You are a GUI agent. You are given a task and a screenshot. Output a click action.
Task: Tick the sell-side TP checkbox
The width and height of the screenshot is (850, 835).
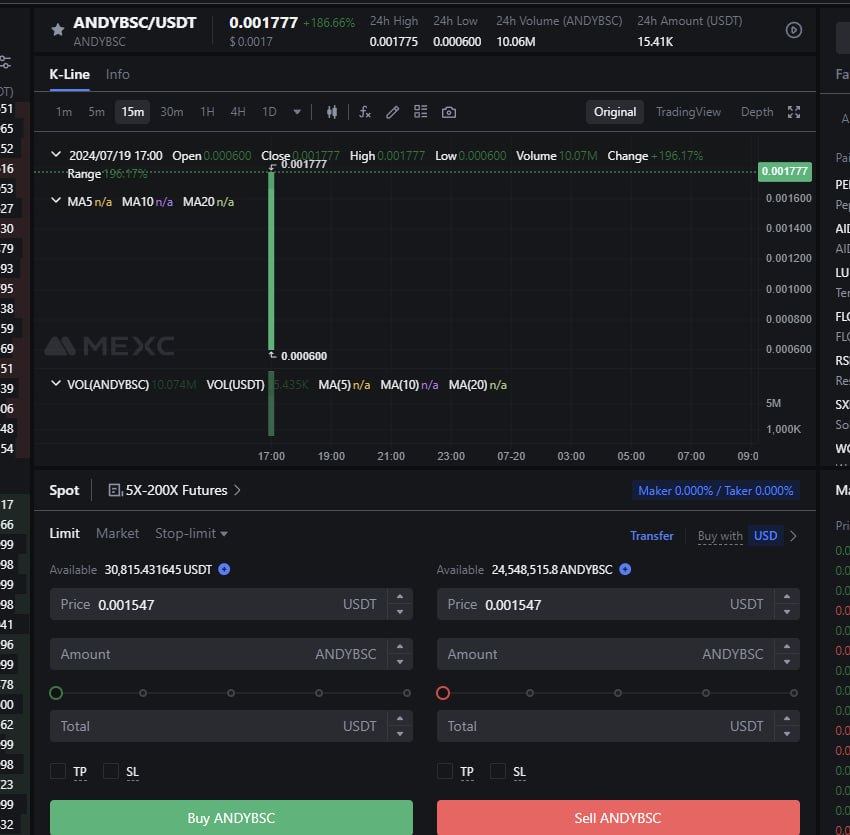pyautogui.click(x=445, y=771)
